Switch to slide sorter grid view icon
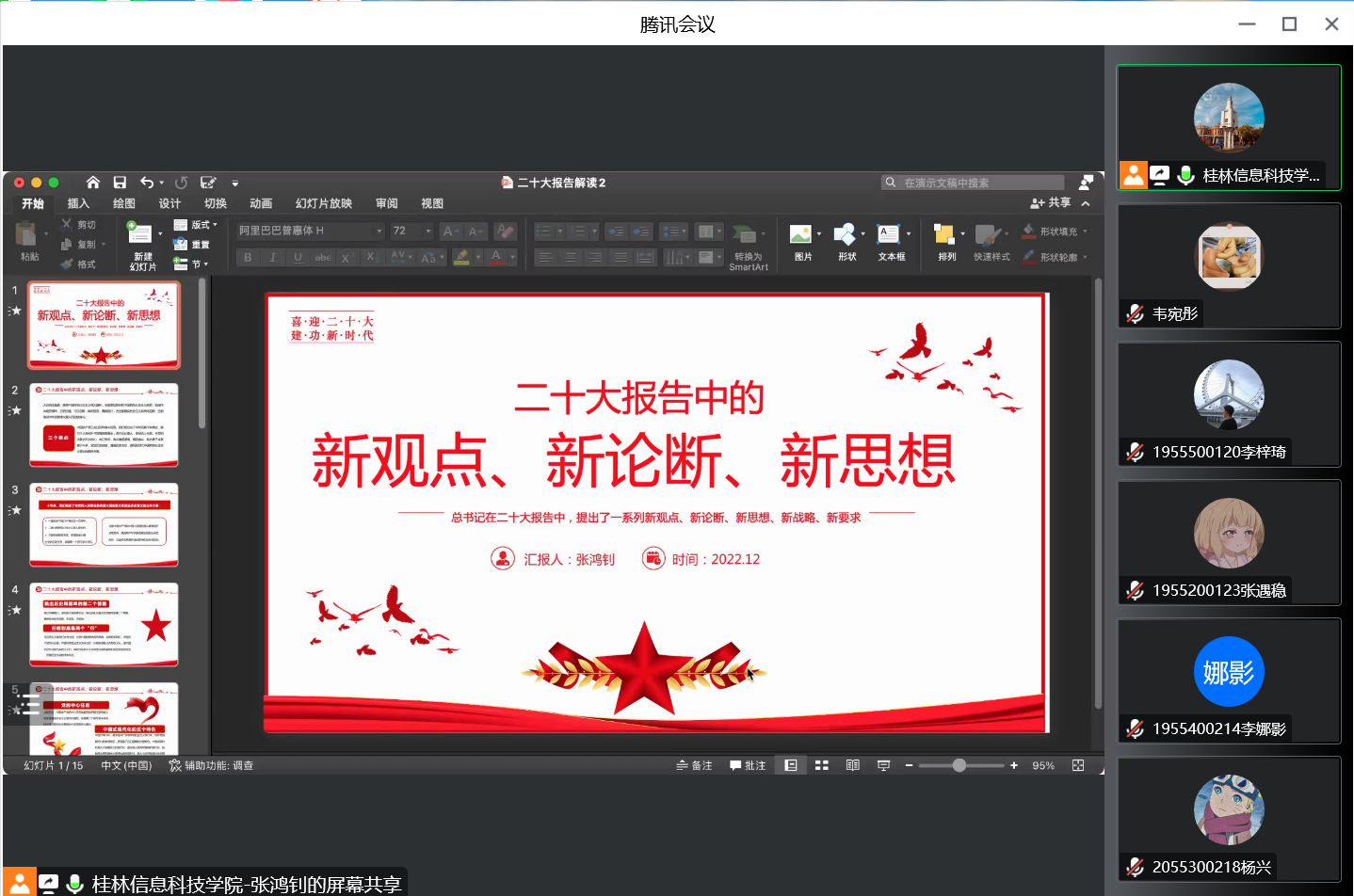The width and height of the screenshot is (1354, 896). pos(821,765)
